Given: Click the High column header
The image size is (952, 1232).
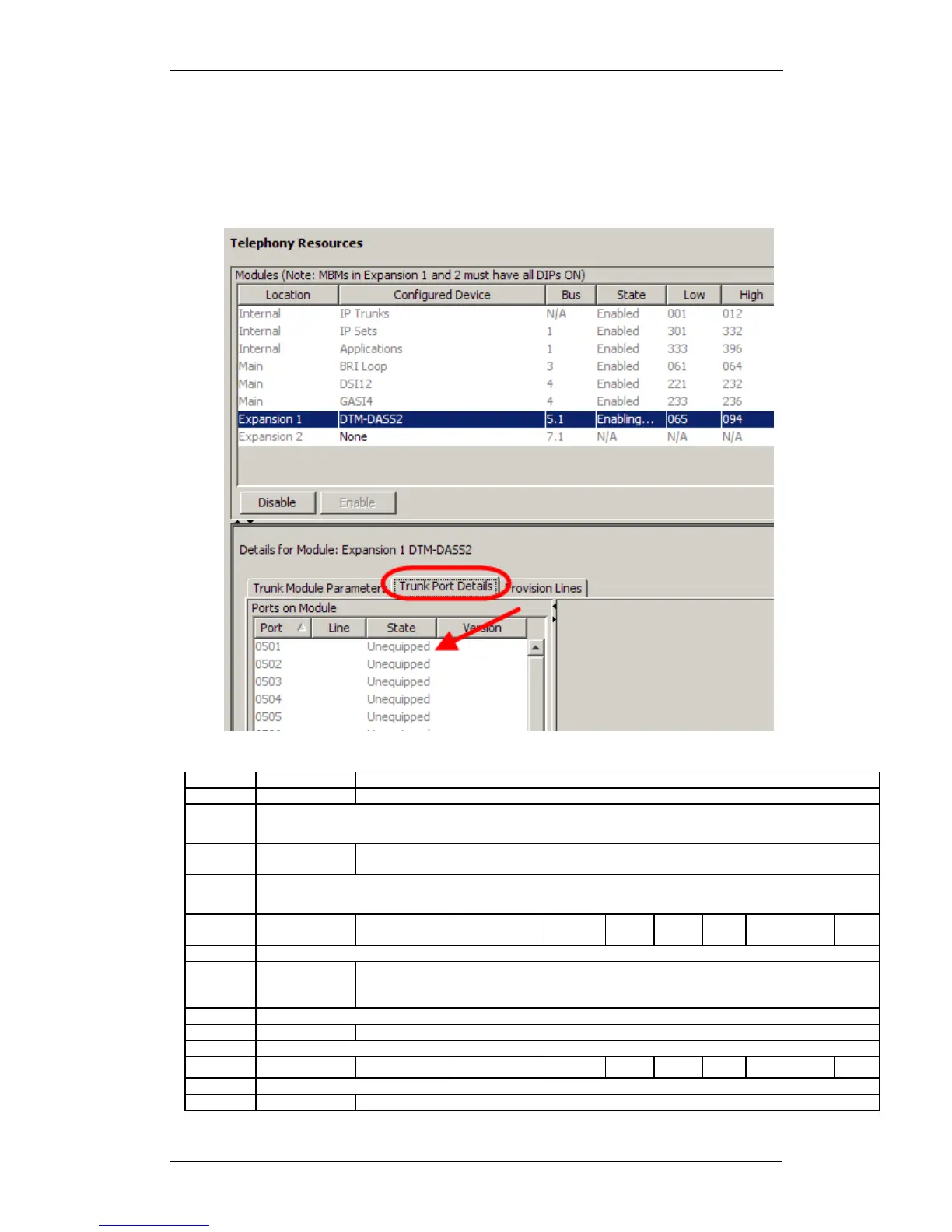Looking at the screenshot, I should coord(748,295).
